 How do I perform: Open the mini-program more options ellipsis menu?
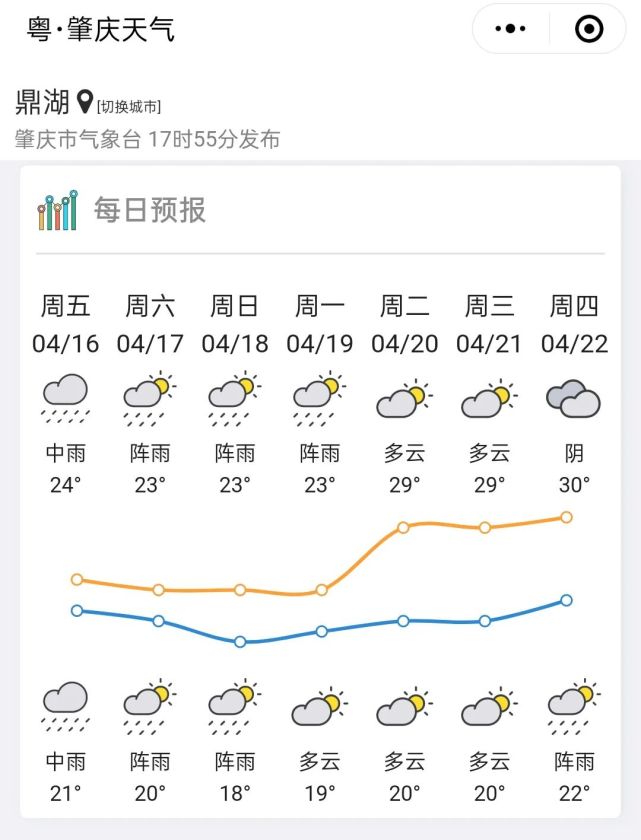pyautogui.click(x=512, y=28)
